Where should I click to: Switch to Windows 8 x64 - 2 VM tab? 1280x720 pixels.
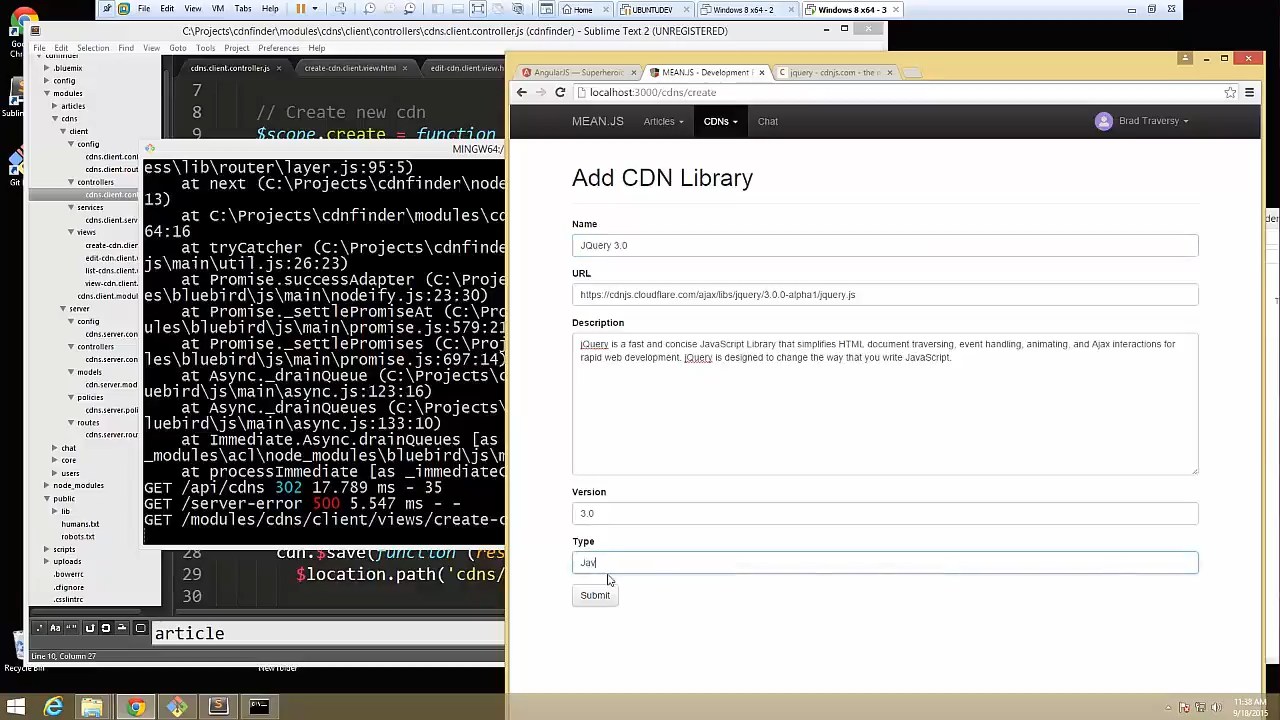coord(742,9)
